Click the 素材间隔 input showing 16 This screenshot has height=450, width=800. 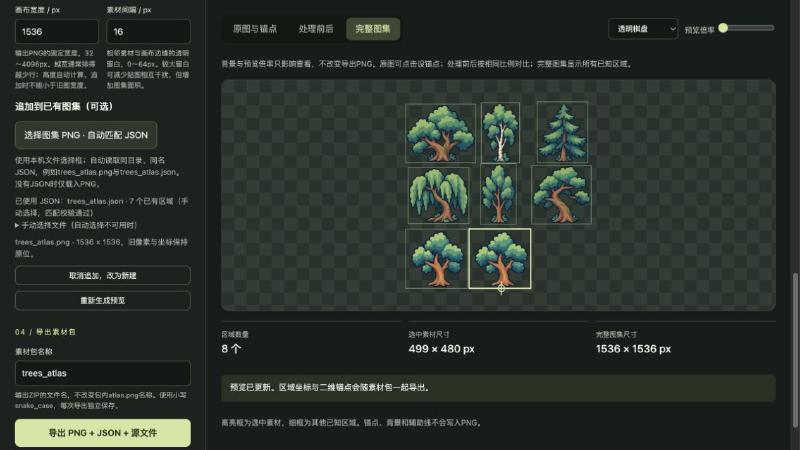148,32
